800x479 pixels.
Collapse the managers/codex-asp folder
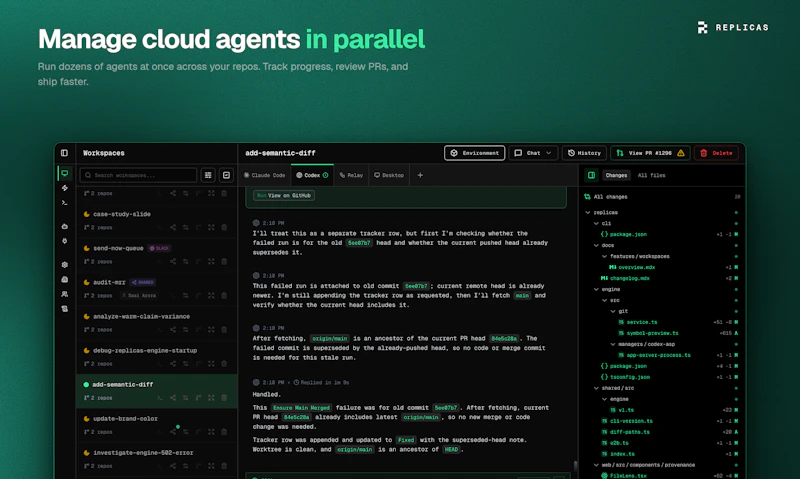(x=613, y=344)
